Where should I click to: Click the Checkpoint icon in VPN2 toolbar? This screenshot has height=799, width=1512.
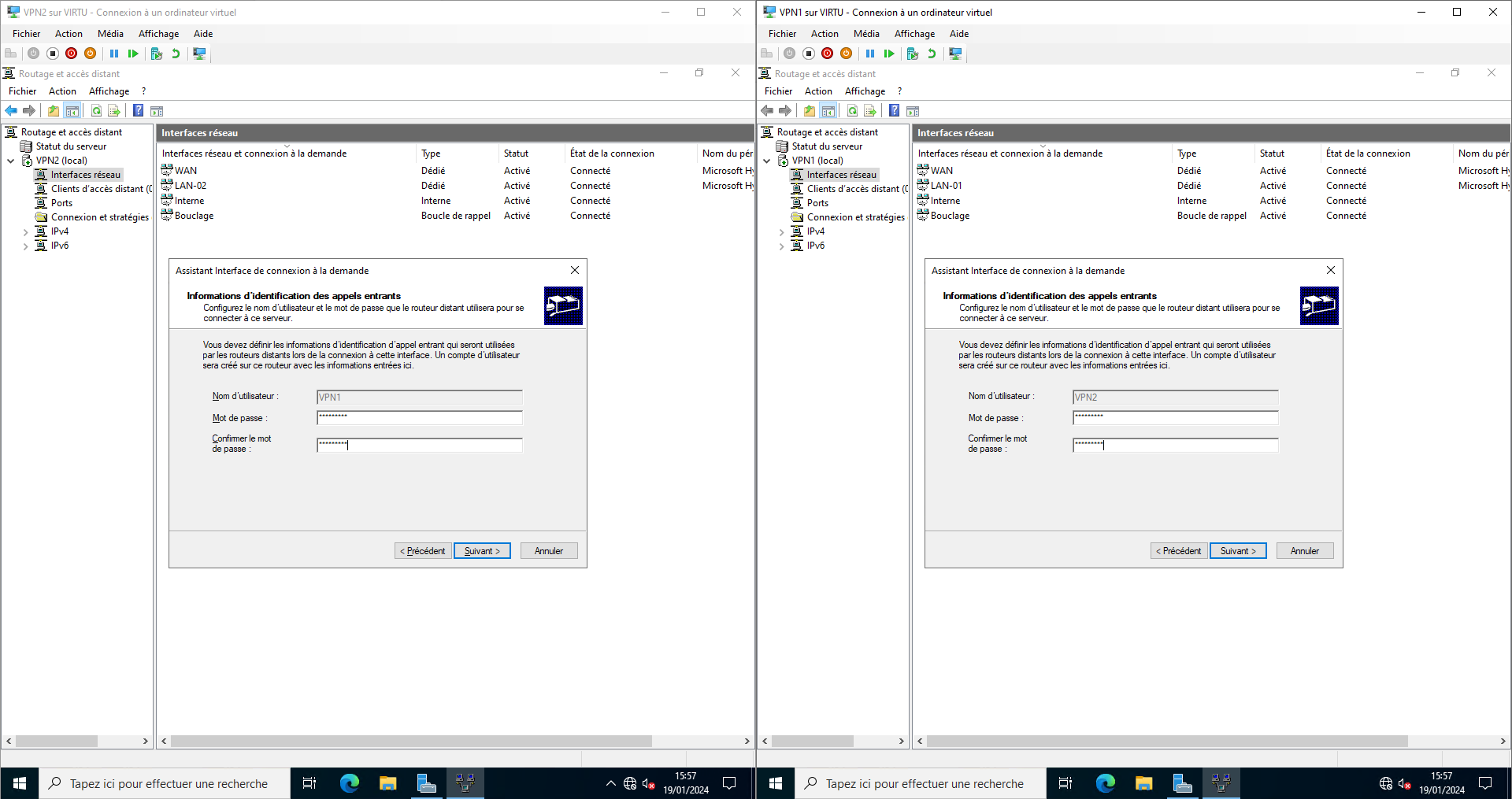pyautogui.click(x=156, y=54)
